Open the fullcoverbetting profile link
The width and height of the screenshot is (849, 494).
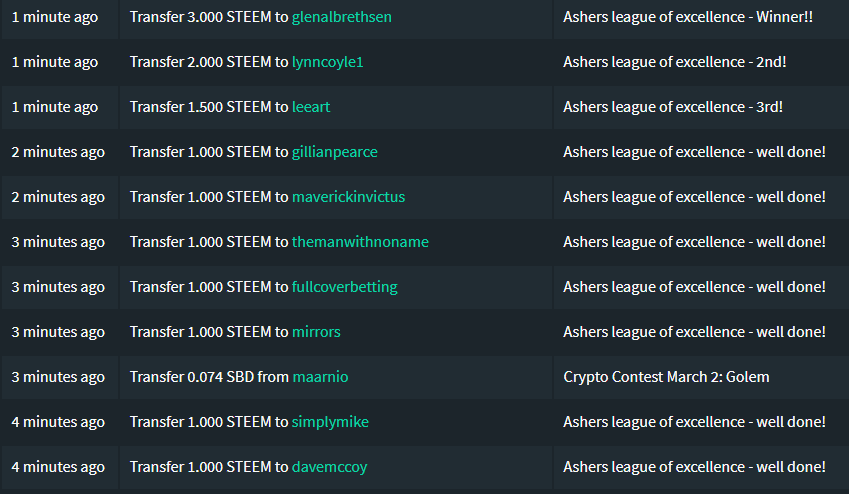pos(344,287)
